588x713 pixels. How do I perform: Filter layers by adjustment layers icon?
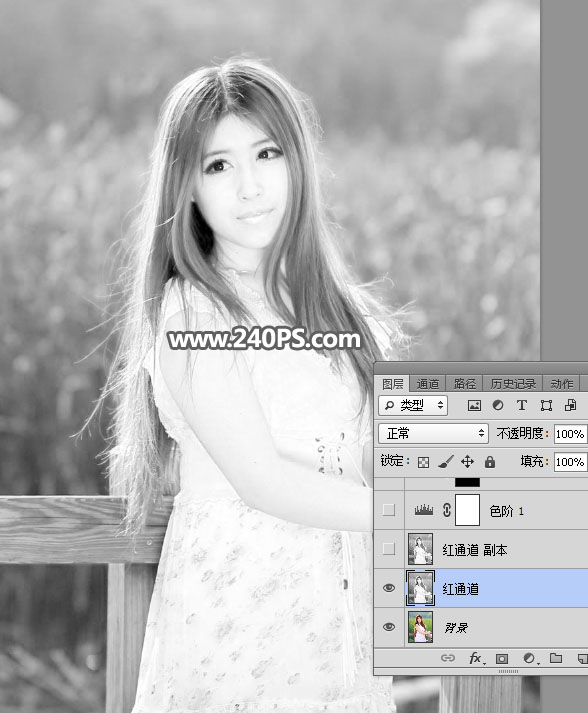(x=498, y=405)
